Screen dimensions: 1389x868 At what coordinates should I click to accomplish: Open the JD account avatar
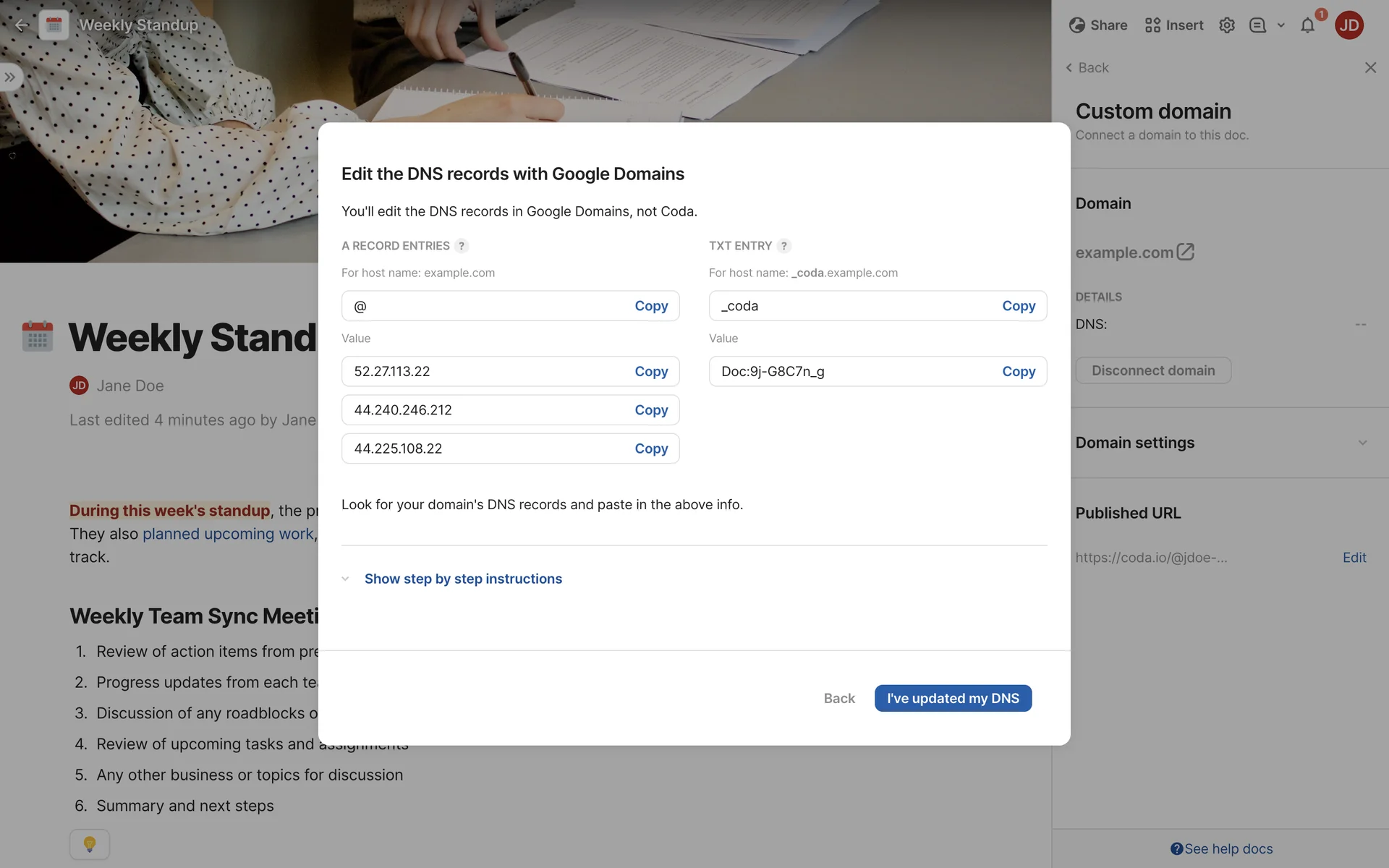1349,25
